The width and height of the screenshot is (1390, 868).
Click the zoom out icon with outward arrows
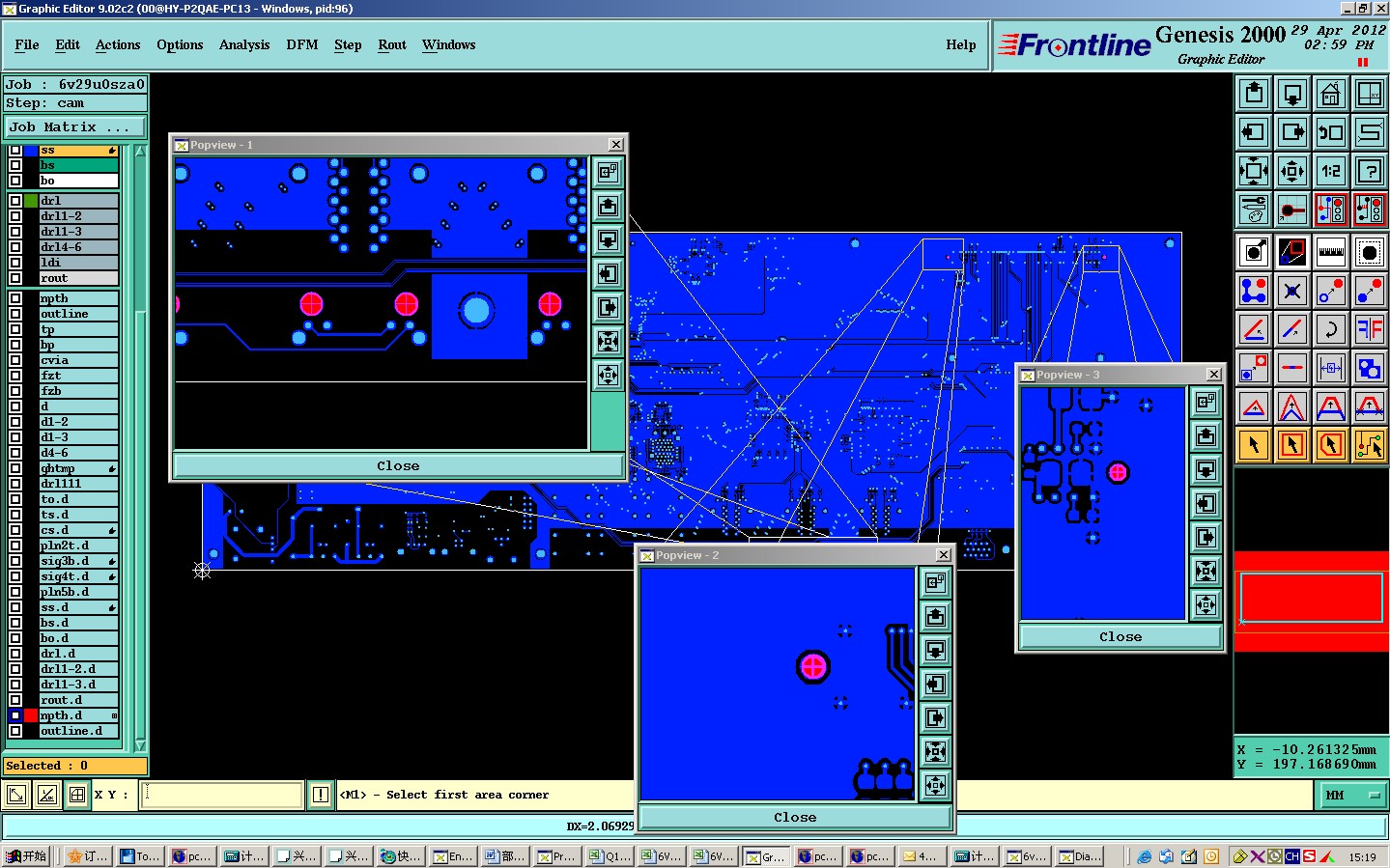(1292, 171)
